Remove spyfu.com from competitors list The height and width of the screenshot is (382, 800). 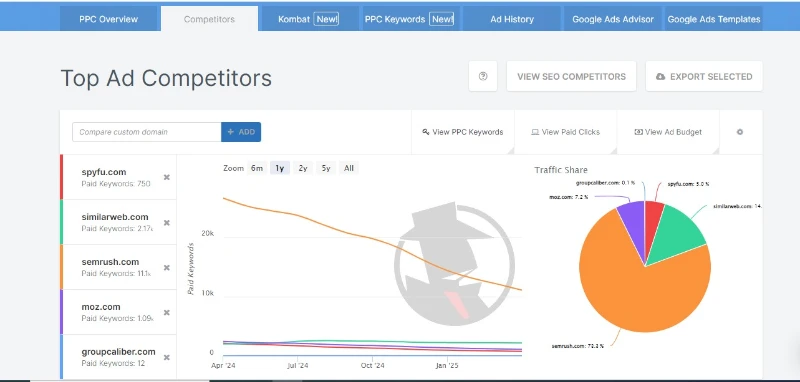pyautogui.click(x=166, y=177)
